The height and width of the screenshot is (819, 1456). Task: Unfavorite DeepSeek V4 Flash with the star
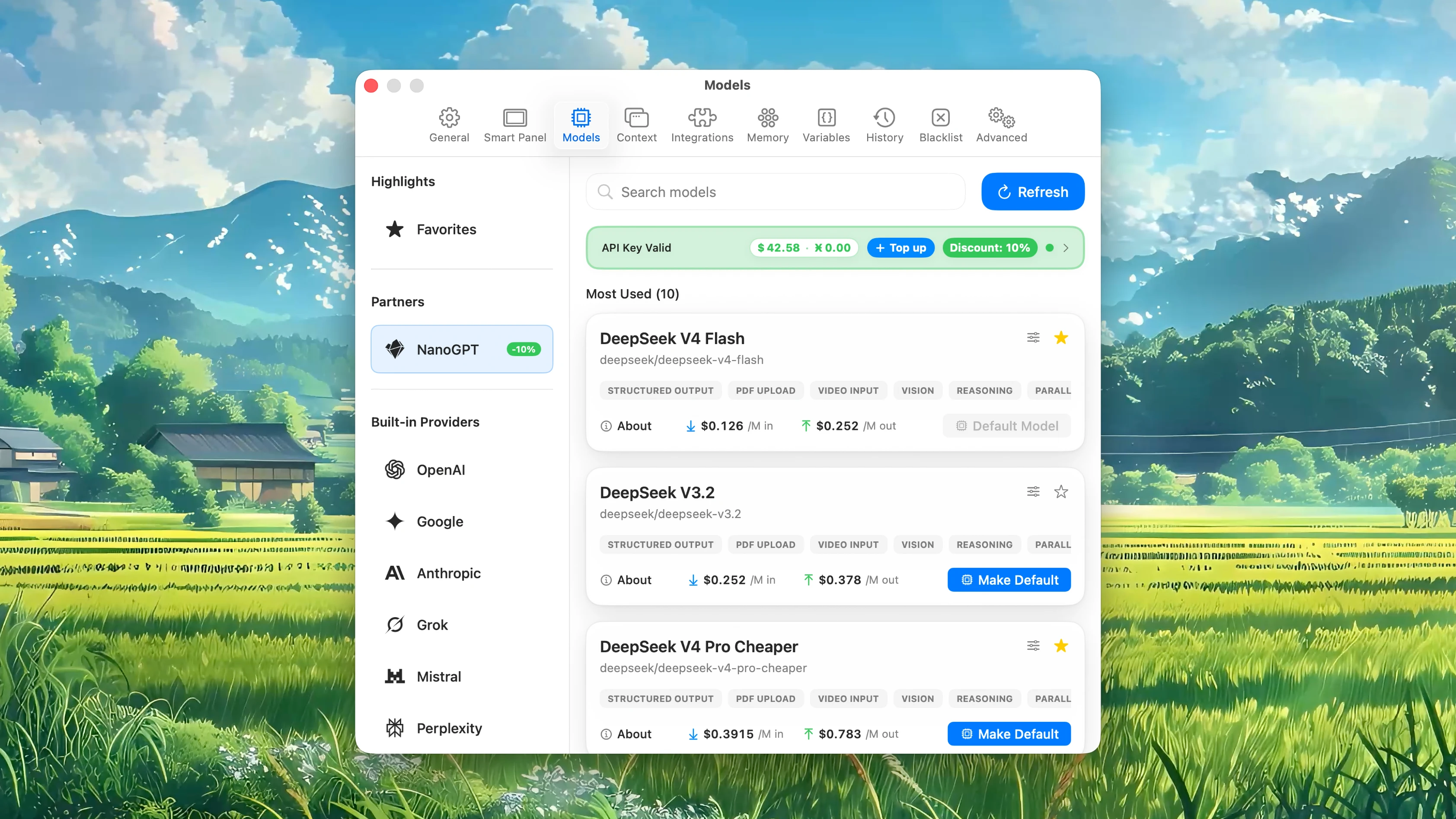click(1061, 338)
